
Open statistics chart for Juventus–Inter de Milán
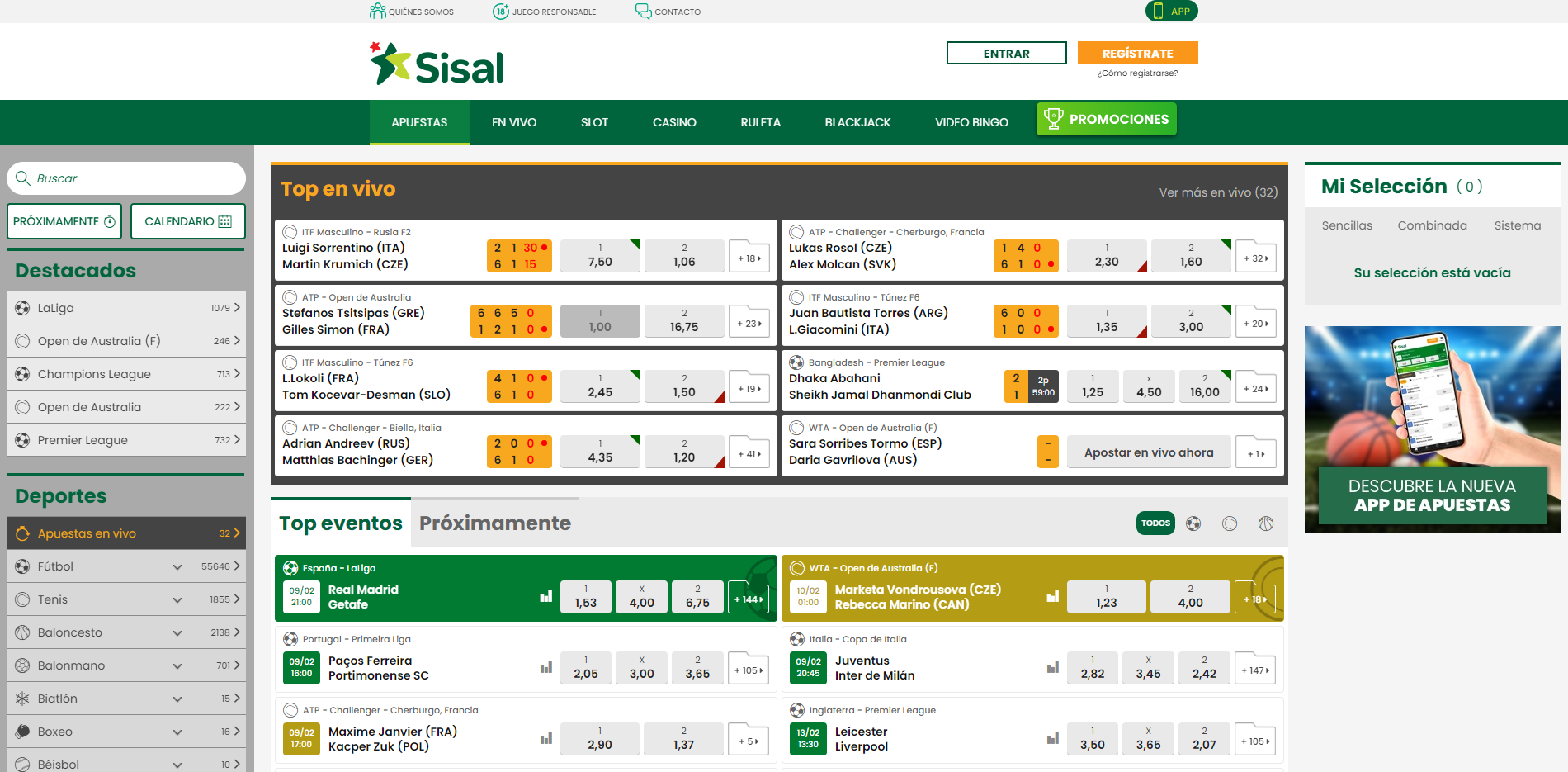point(1053,667)
